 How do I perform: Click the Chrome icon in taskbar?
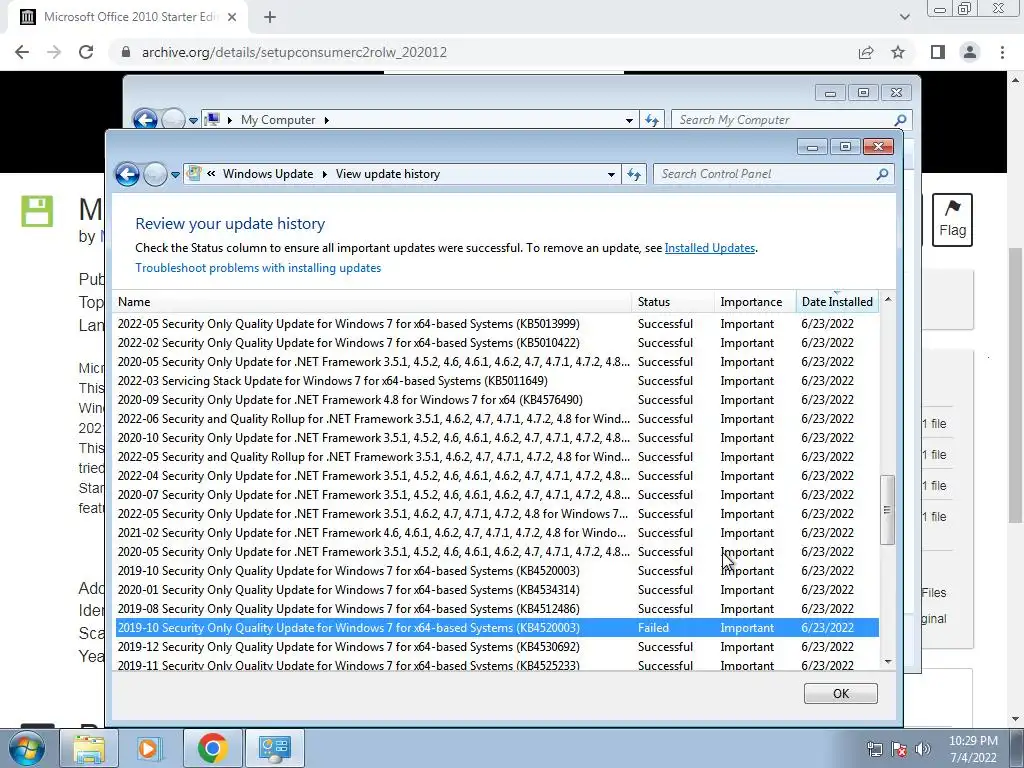click(212, 748)
